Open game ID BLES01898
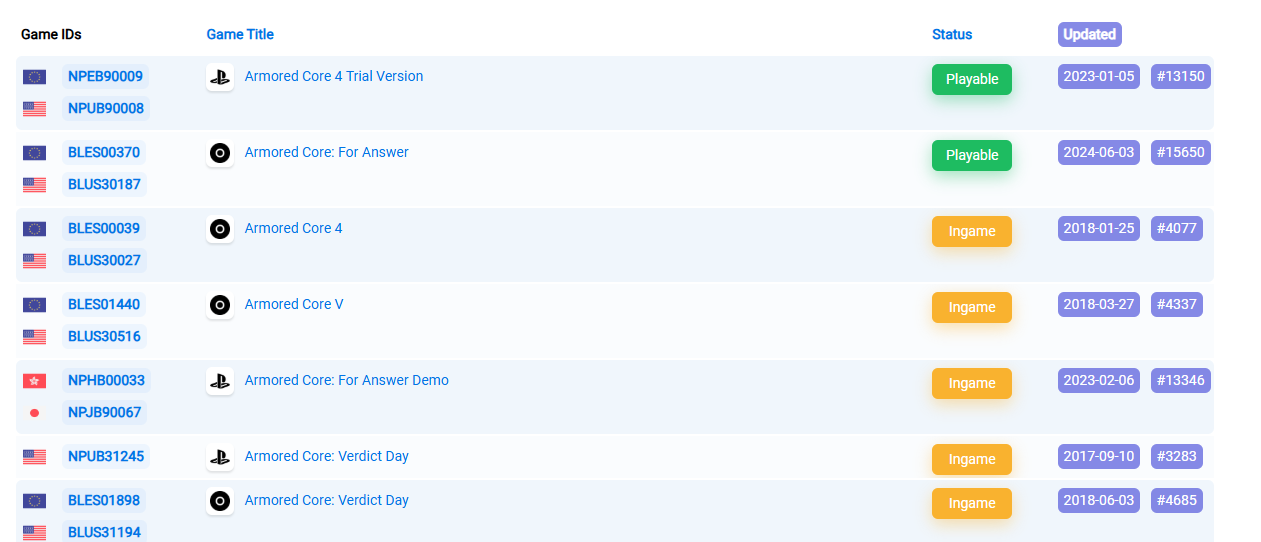The height and width of the screenshot is (542, 1261). click(104, 500)
